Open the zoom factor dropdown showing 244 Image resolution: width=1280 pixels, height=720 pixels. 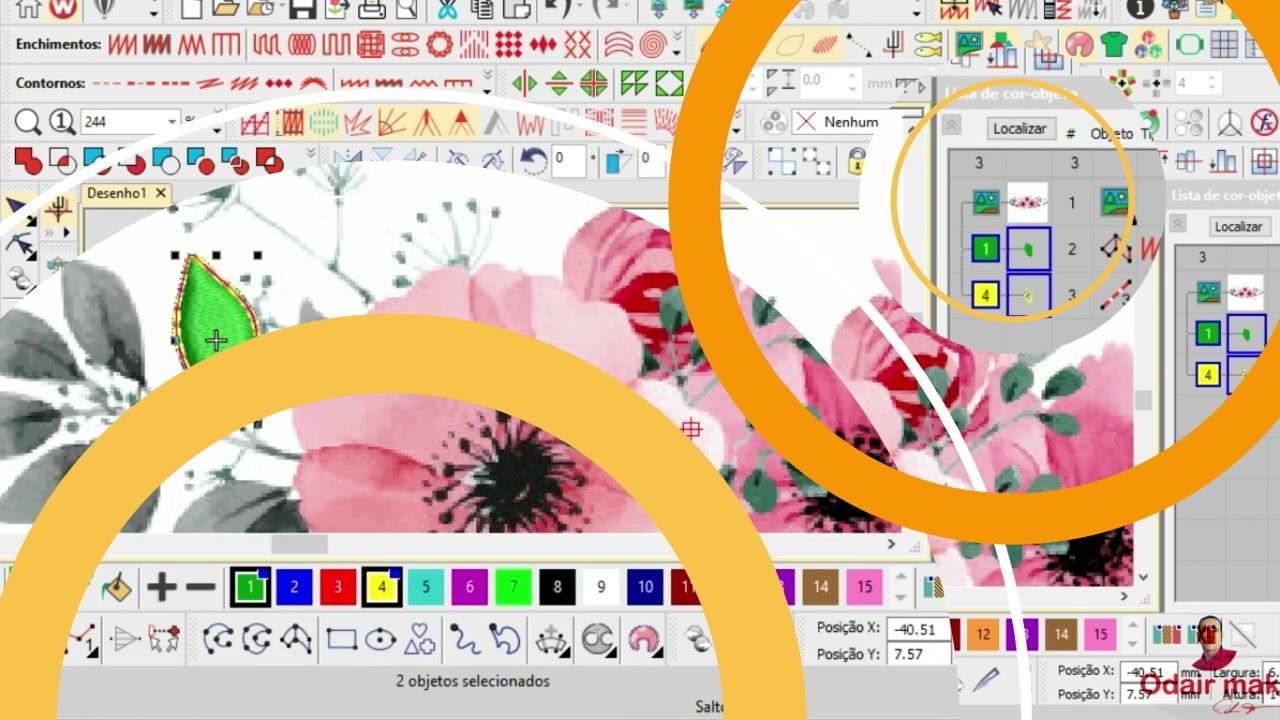point(173,122)
